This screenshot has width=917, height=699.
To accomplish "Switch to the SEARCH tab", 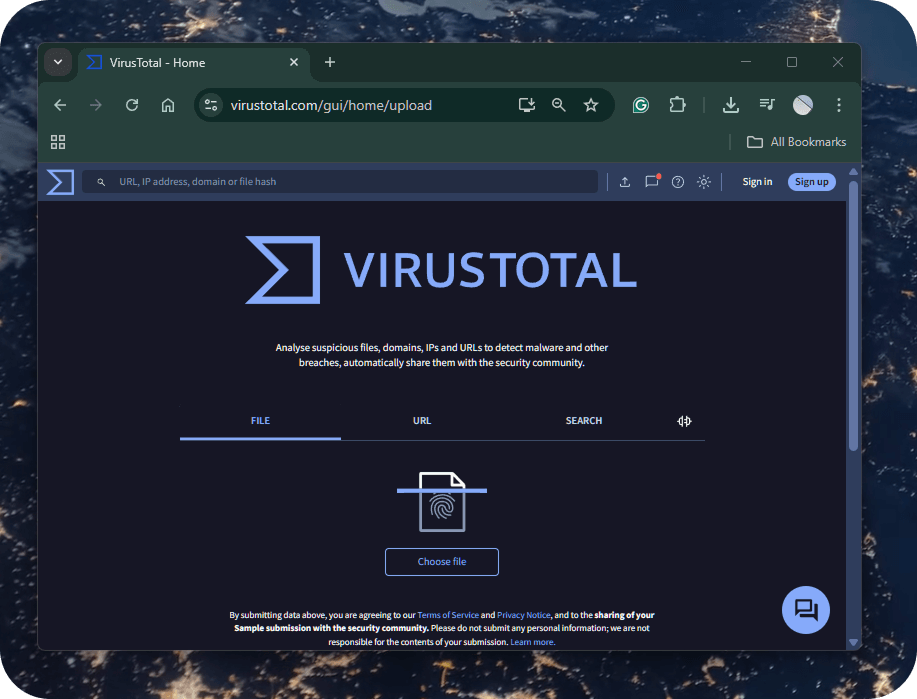I will (x=584, y=421).
